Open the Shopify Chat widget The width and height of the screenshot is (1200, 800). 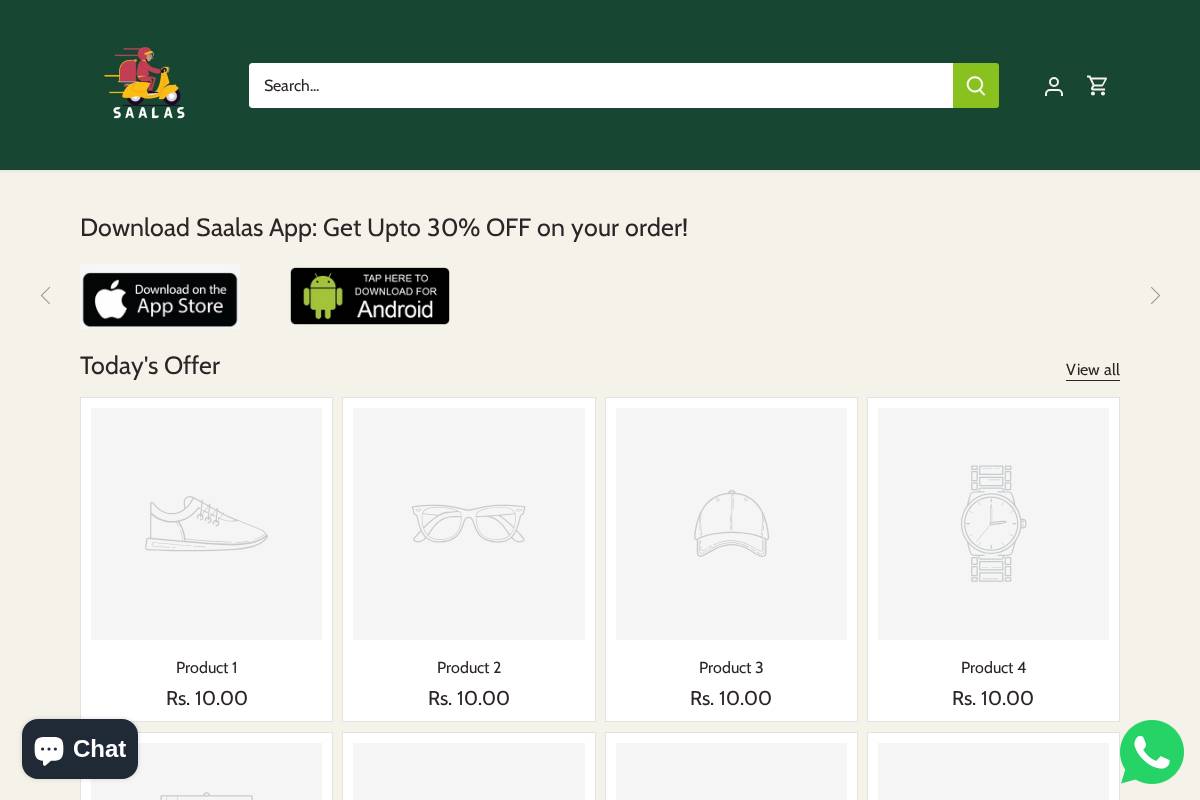coord(80,748)
